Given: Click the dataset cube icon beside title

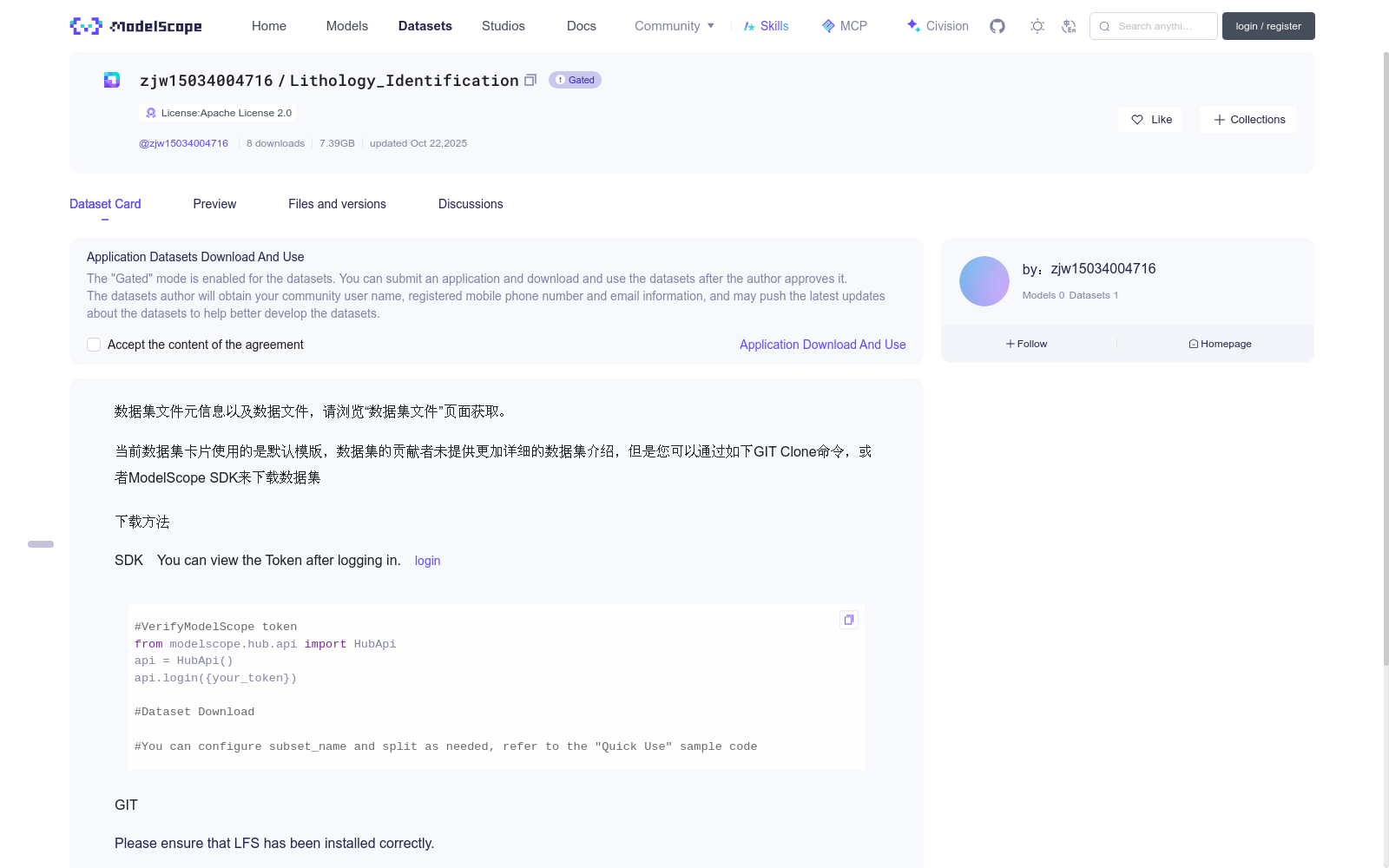Looking at the screenshot, I should (x=112, y=80).
